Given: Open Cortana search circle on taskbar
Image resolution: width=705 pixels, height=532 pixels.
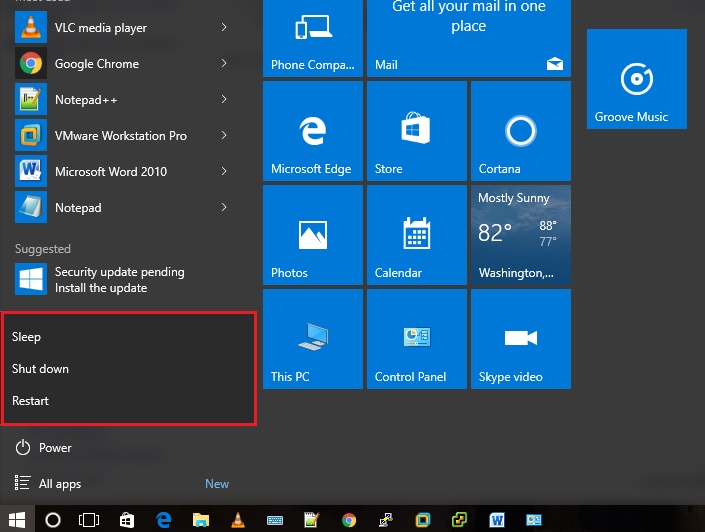Looking at the screenshot, I should click(53, 520).
